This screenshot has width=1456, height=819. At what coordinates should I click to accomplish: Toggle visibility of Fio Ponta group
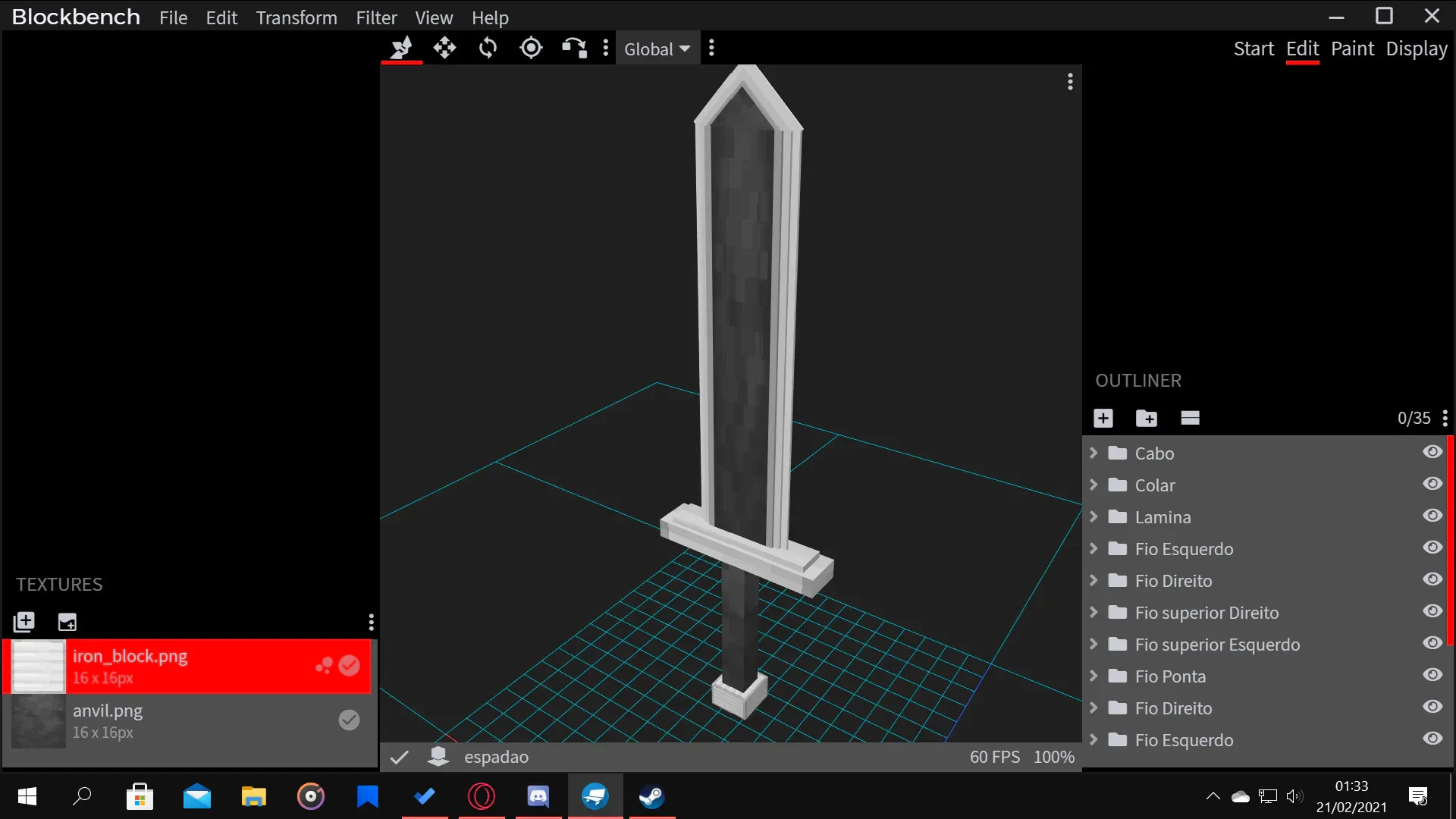[1432, 675]
